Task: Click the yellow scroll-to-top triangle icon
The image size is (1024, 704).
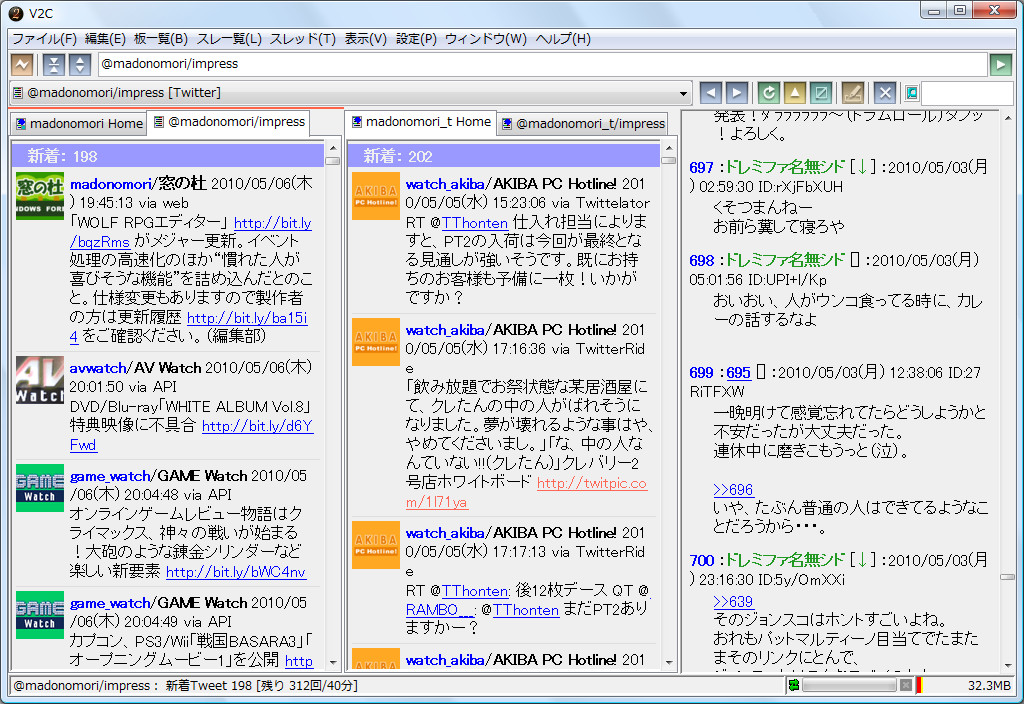Action: (794, 92)
